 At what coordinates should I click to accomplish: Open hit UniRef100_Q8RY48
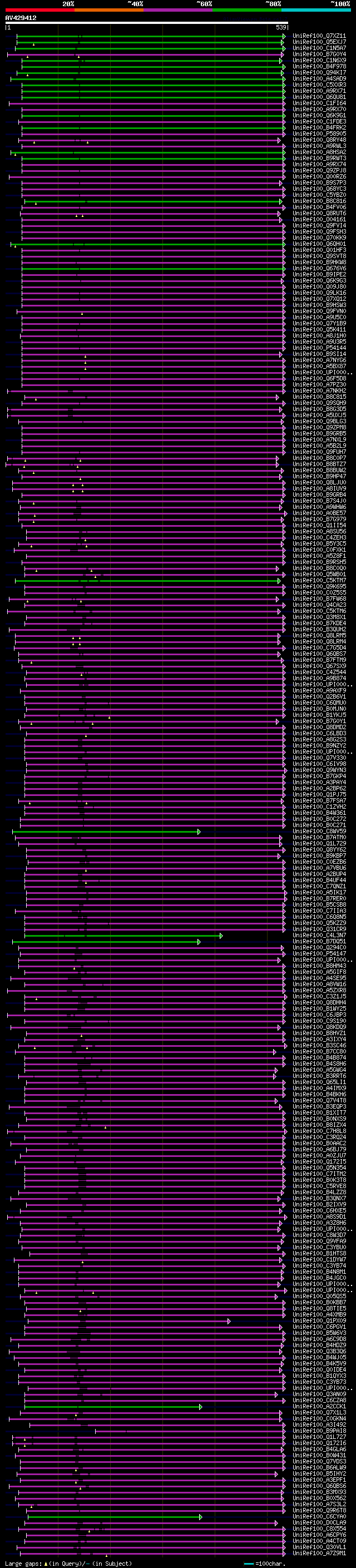(x=319, y=140)
